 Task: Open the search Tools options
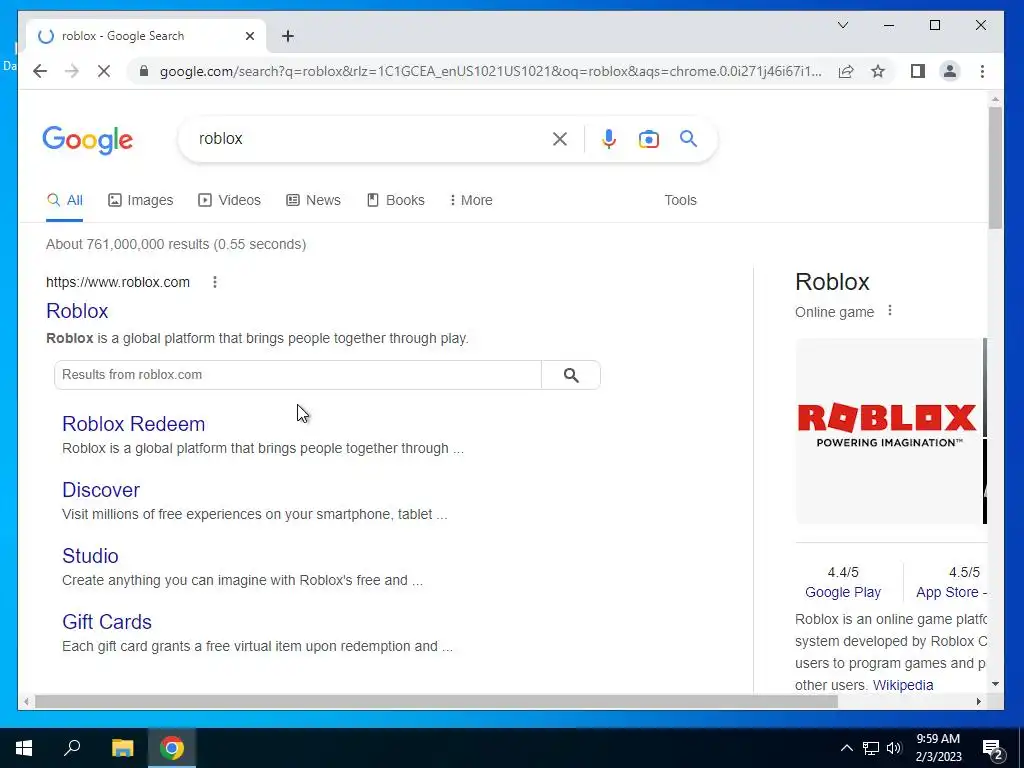(680, 200)
